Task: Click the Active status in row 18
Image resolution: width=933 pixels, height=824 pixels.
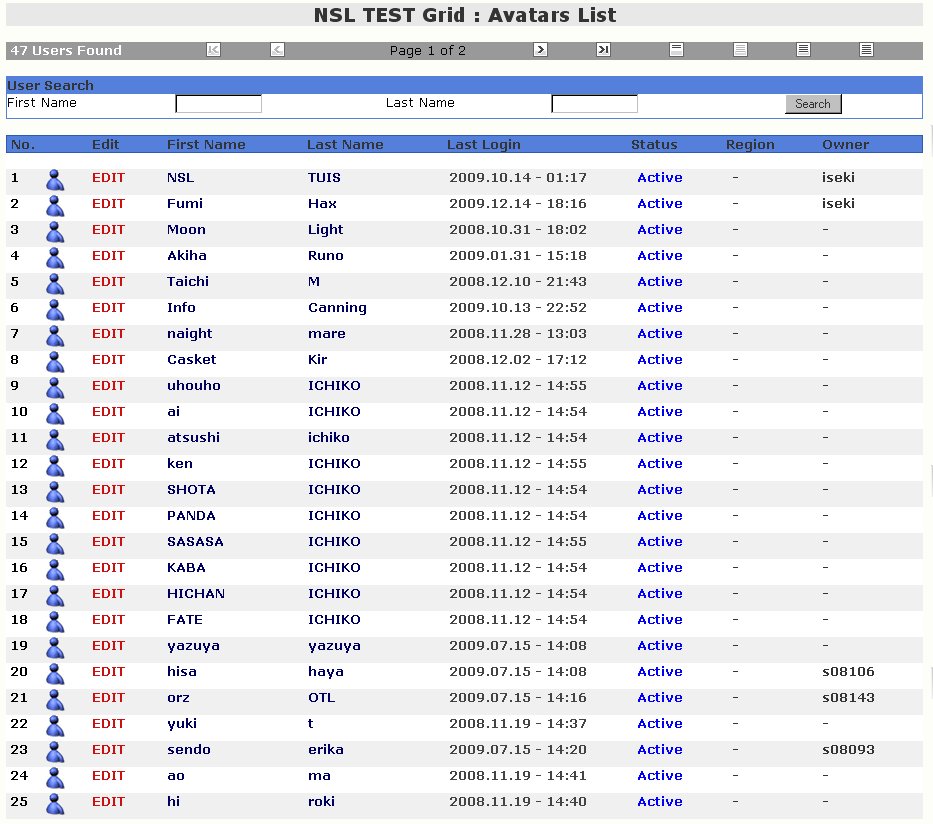Action: coord(659,620)
